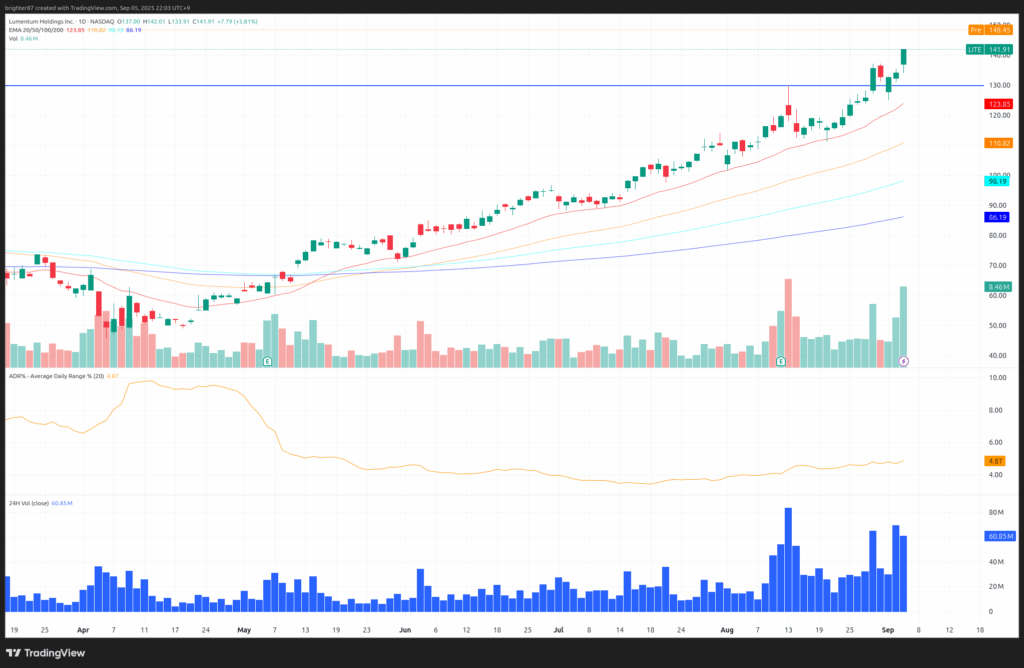1024x668 pixels.
Task: Click the cyan 98.19 EMA price label
Action: [x=997, y=182]
